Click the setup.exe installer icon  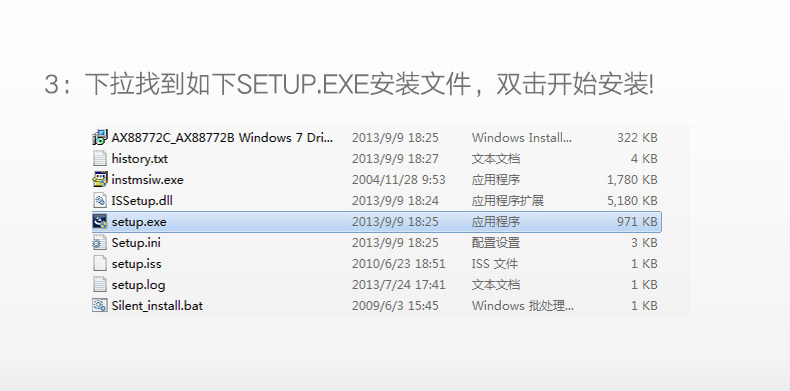[x=100, y=222]
